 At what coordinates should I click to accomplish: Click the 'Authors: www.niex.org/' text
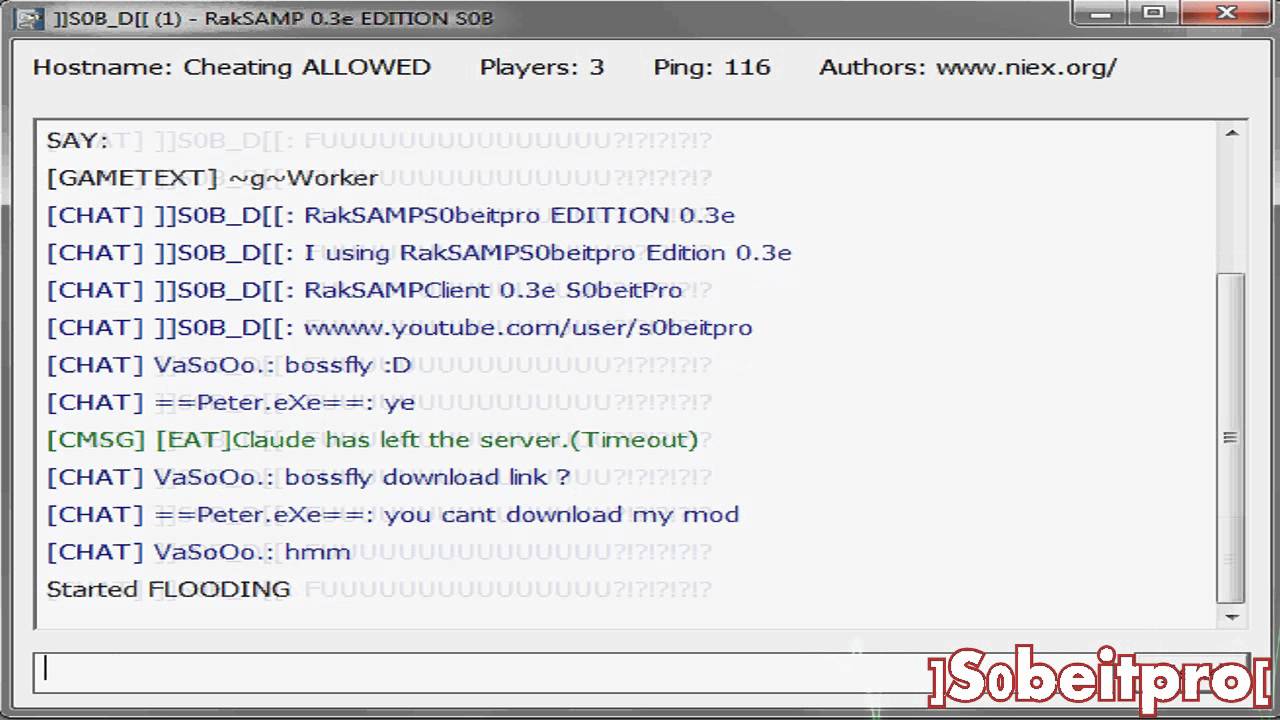[968, 68]
